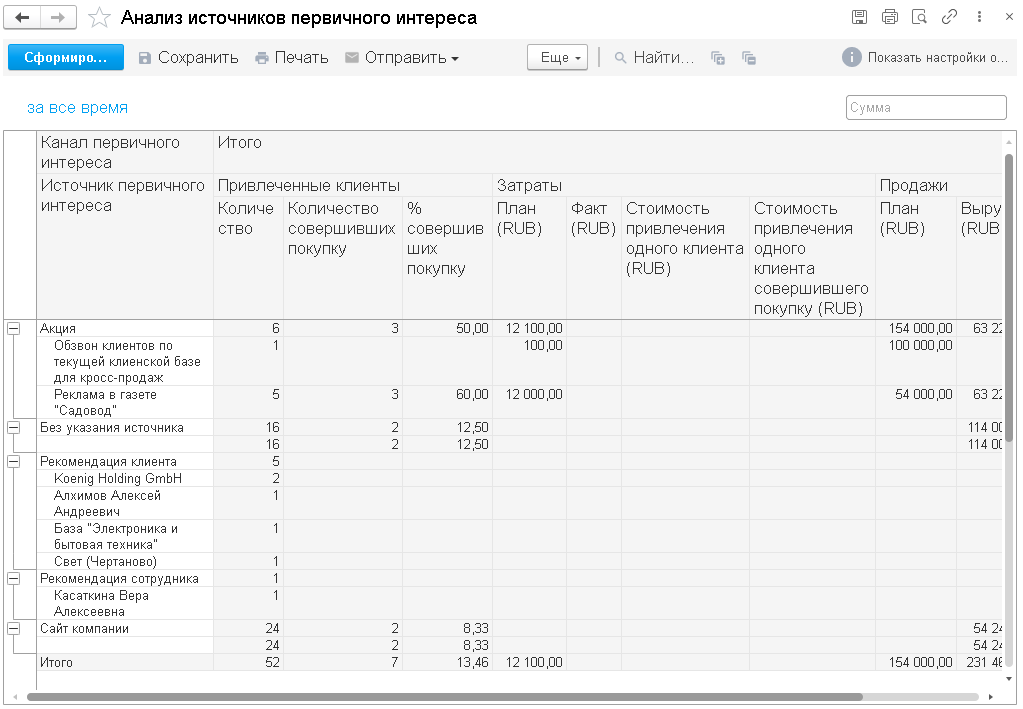Click Печать in the toolbar
Image resolution: width=1023 pixels, height=709 pixels.
(x=292, y=57)
